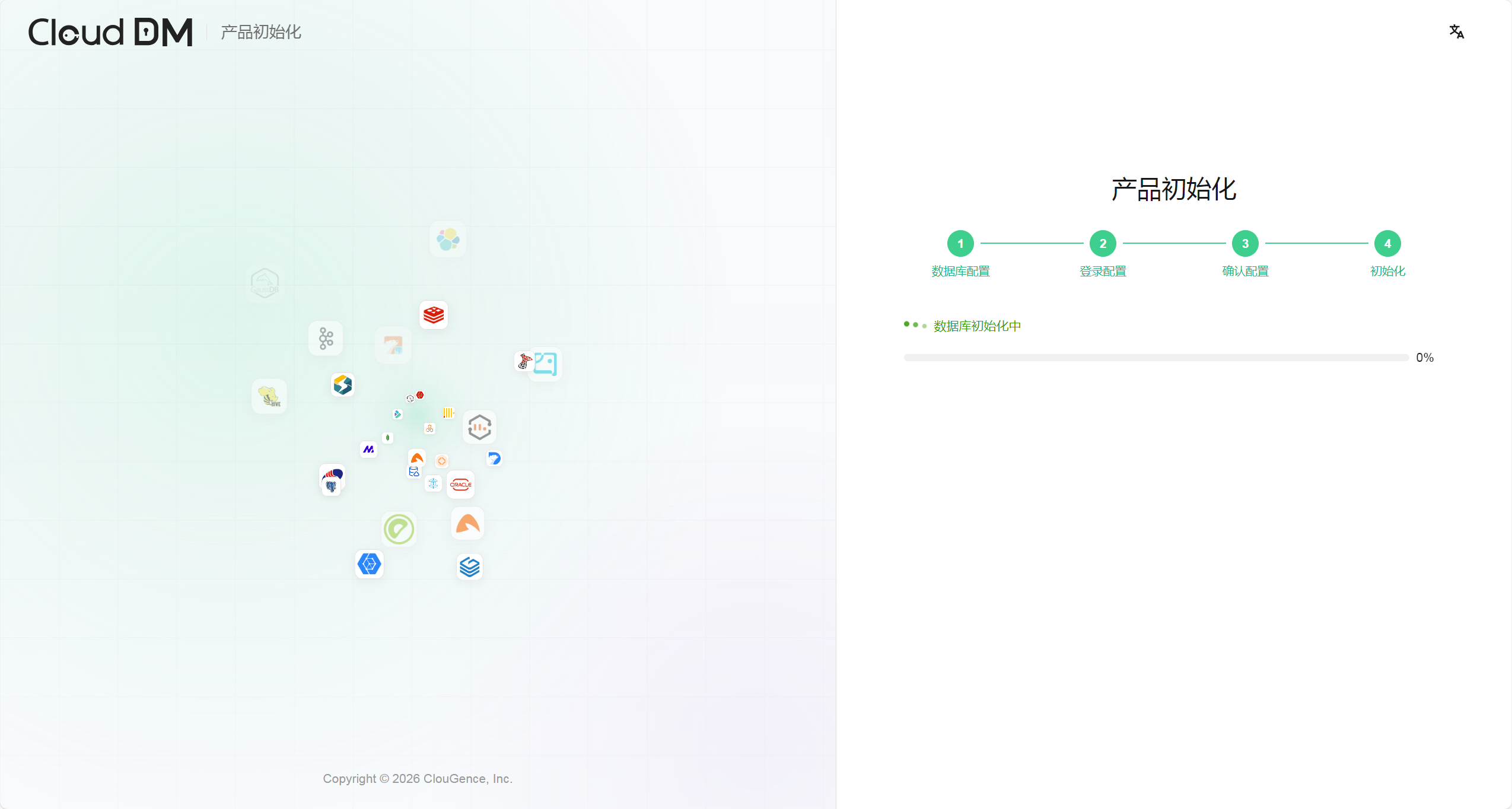Screen dimensions: 1512x809
Task: Click the large 产品初始化 title above the steps
Action: (1174, 189)
